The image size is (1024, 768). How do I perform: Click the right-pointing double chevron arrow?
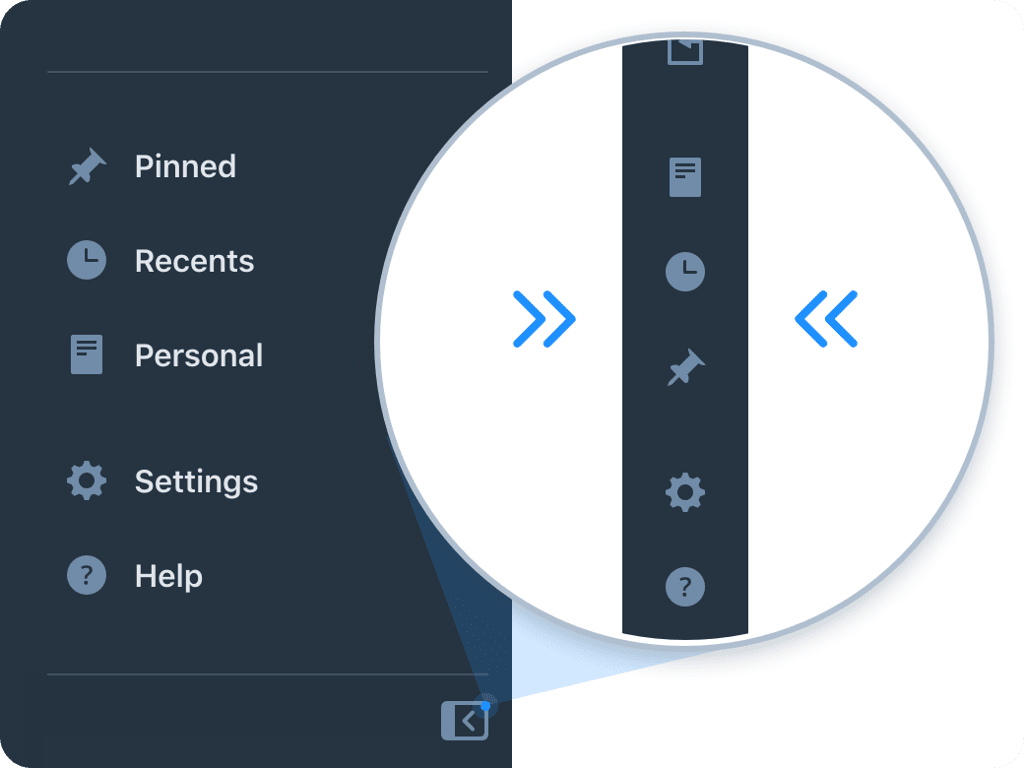point(544,319)
